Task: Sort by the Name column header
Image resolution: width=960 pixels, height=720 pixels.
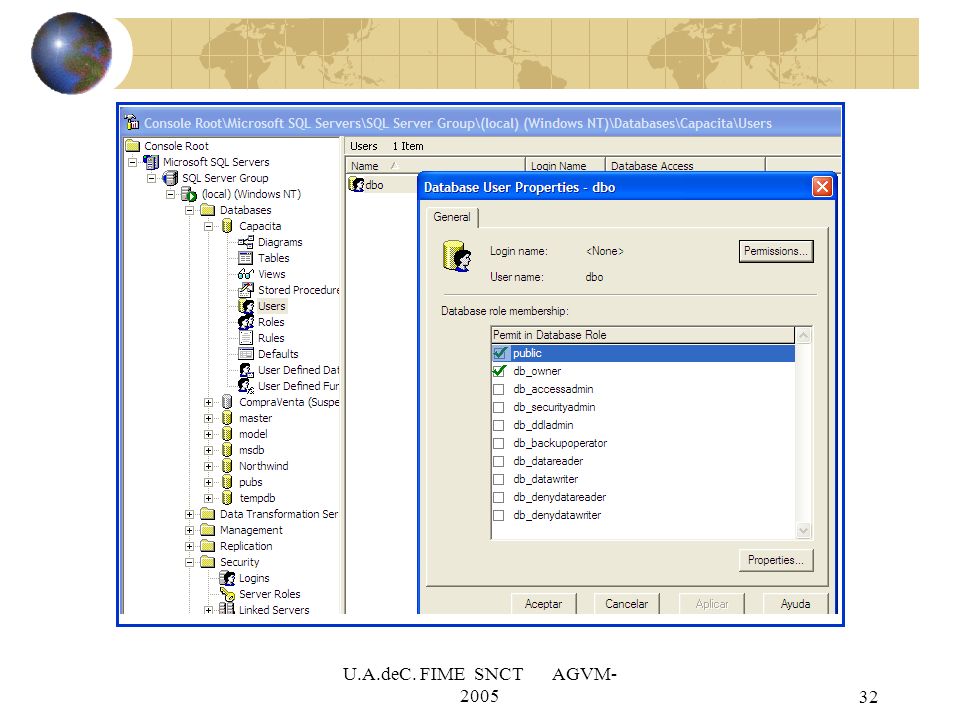Action: [x=435, y=165]
